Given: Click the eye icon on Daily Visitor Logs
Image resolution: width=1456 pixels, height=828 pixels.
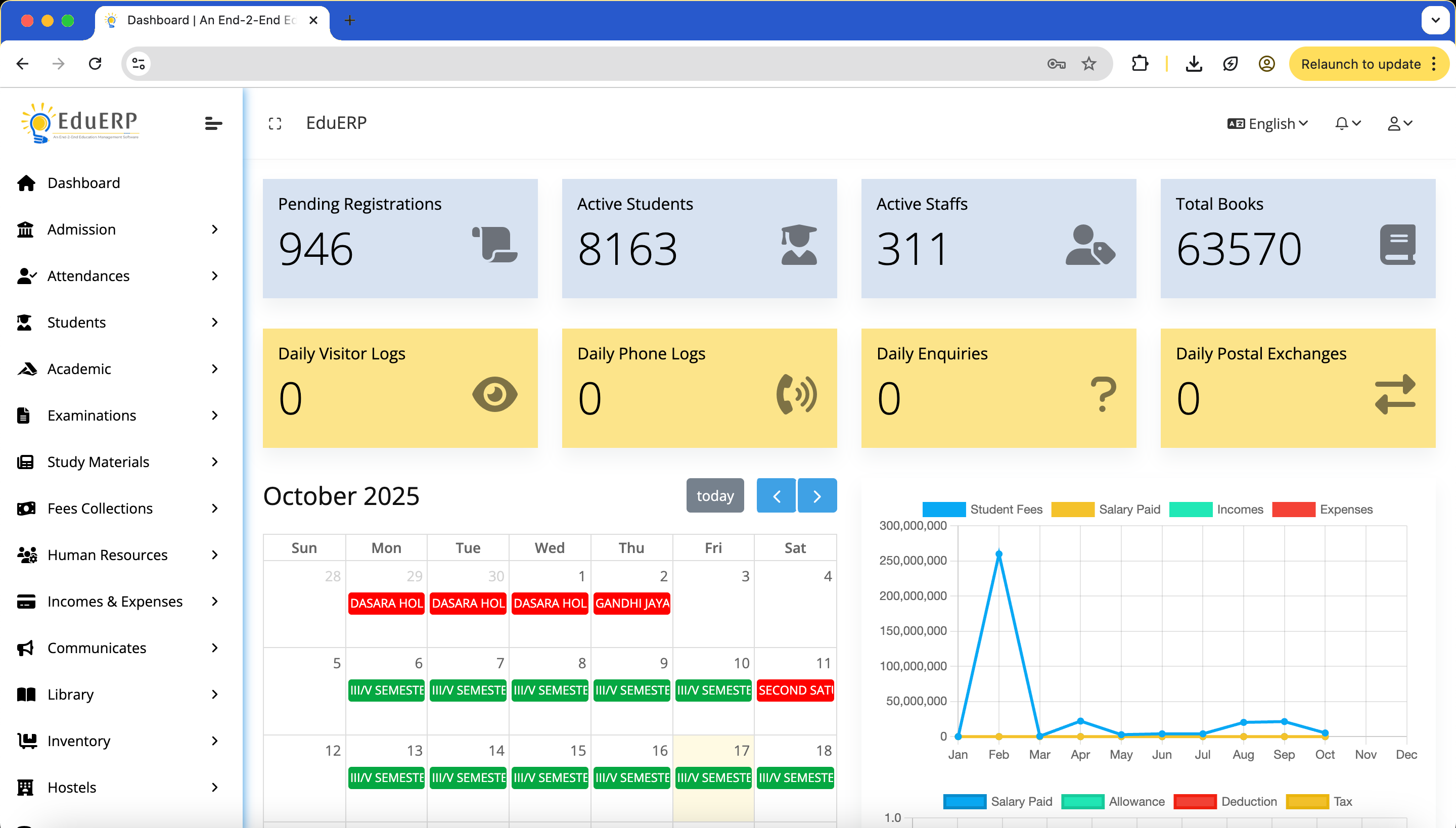Looking at the screenshot, I should coord(494,394).
